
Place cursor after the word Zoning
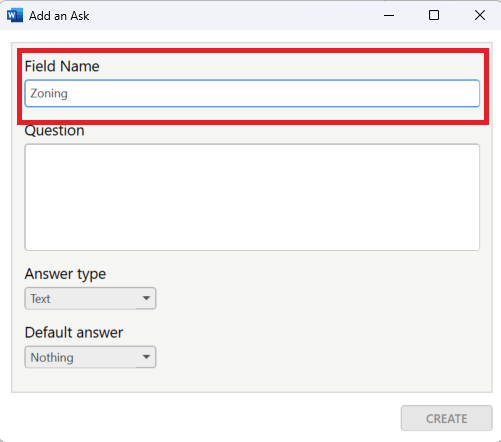click(69, 93)
